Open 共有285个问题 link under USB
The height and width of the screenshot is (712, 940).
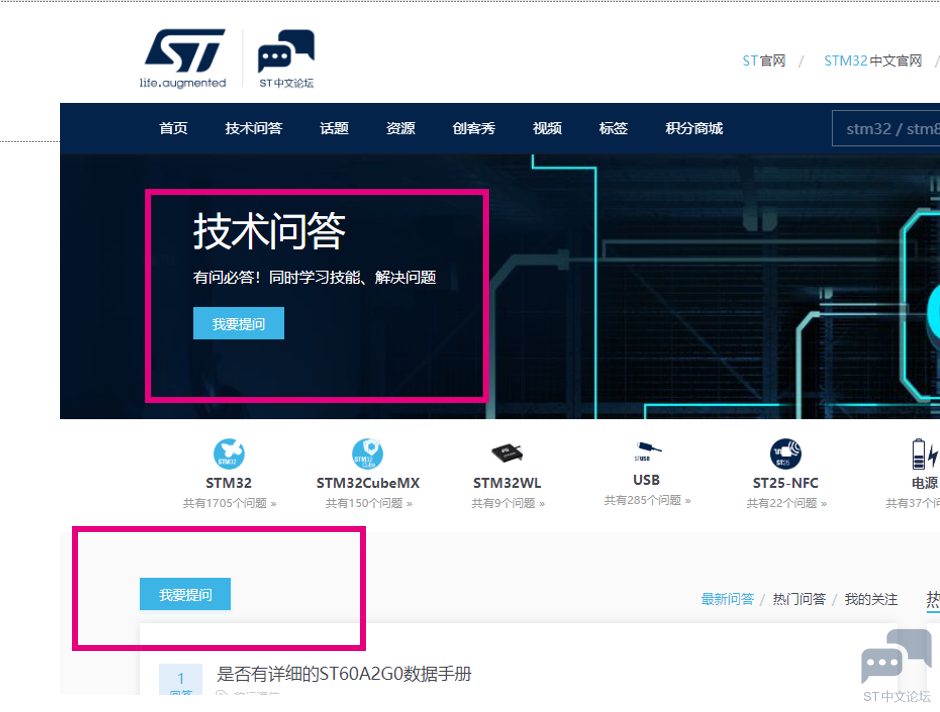[647, 500]
